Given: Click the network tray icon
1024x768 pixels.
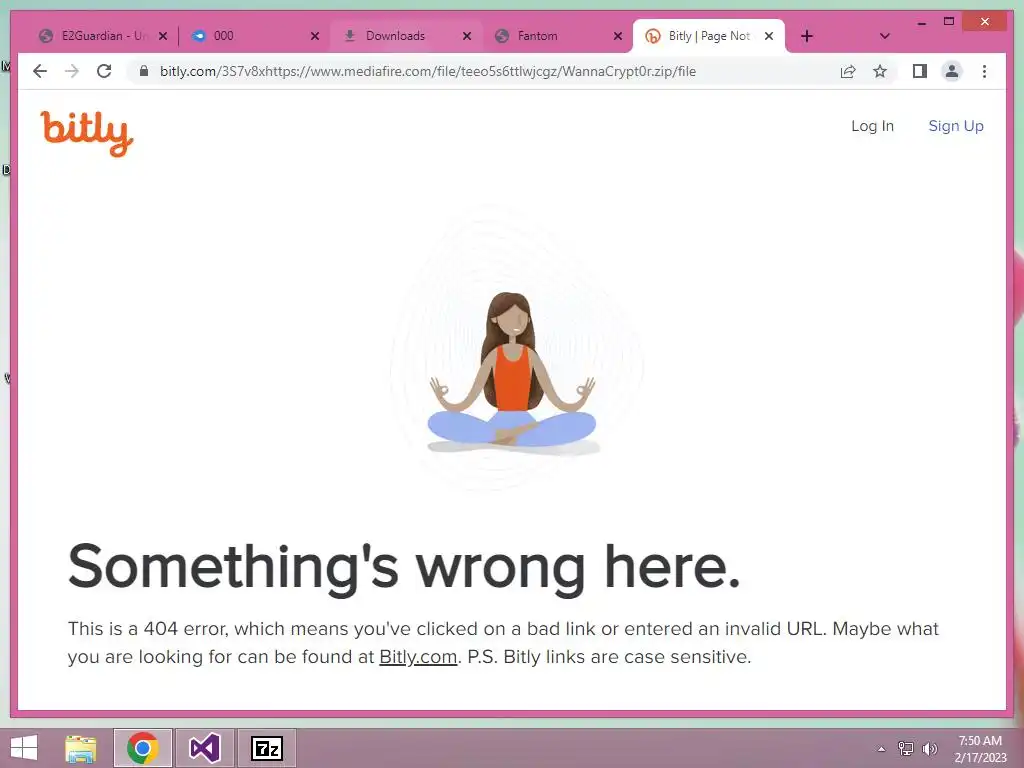Looking at the screenshot, I should [x=906, y=748].
